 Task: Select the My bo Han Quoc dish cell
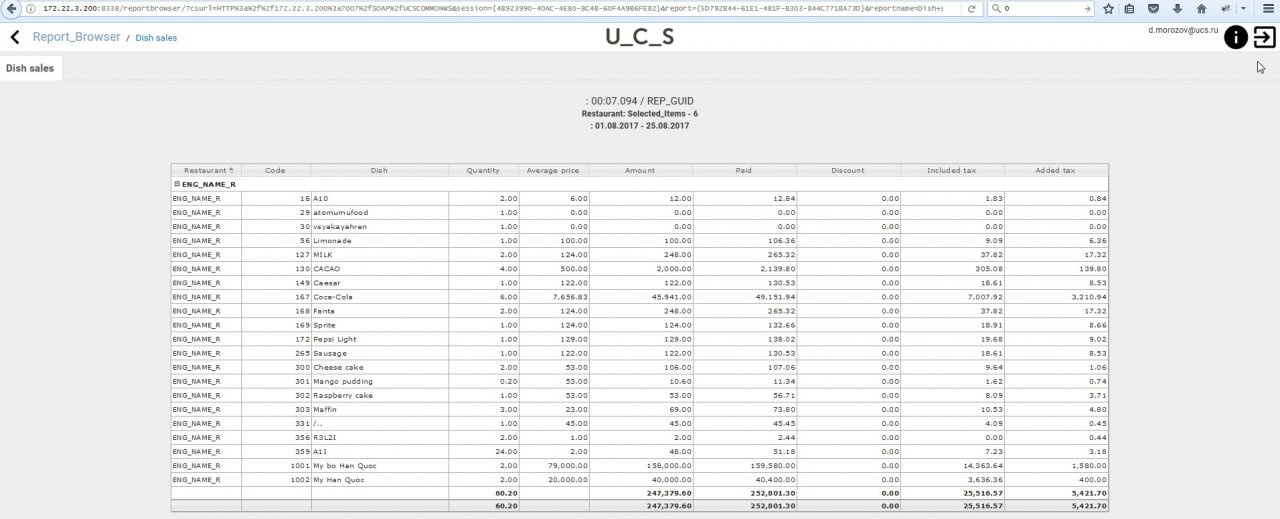pyautogui.click(x=379, y=465)
